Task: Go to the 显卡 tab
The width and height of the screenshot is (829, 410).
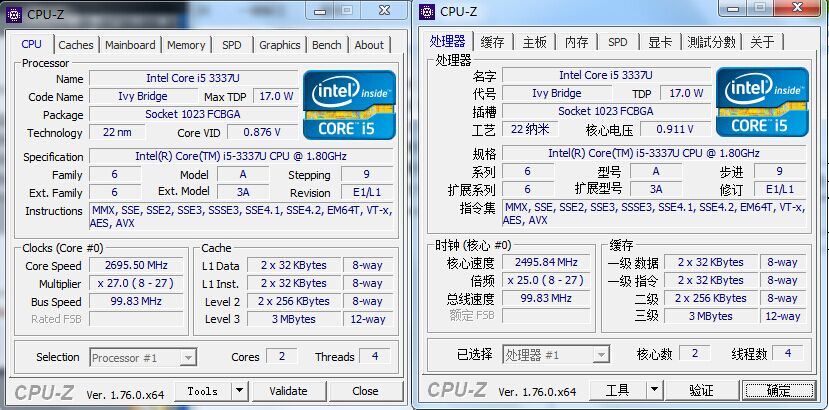Action: (660, 42)
